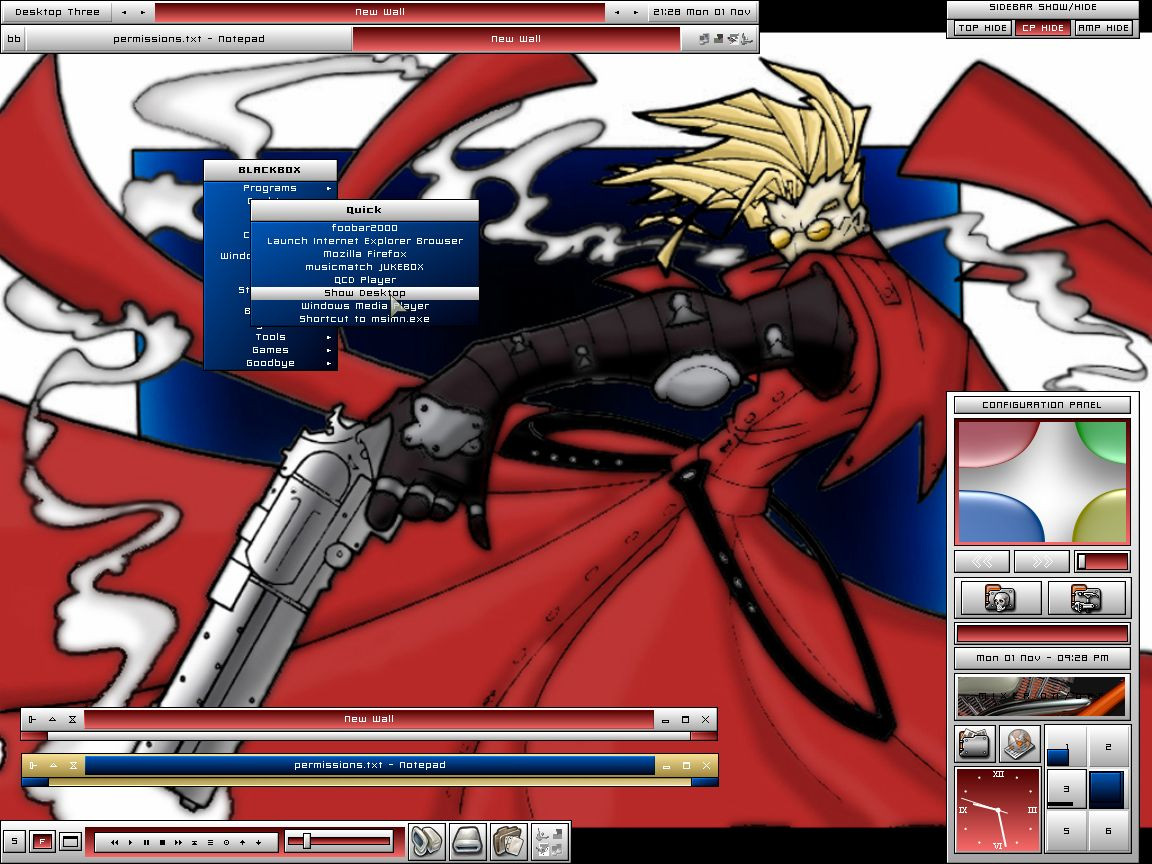This screenshot has height=864, width=1152.
Task: Click the bb button on the top taskbar
Action: click(14, 39)
